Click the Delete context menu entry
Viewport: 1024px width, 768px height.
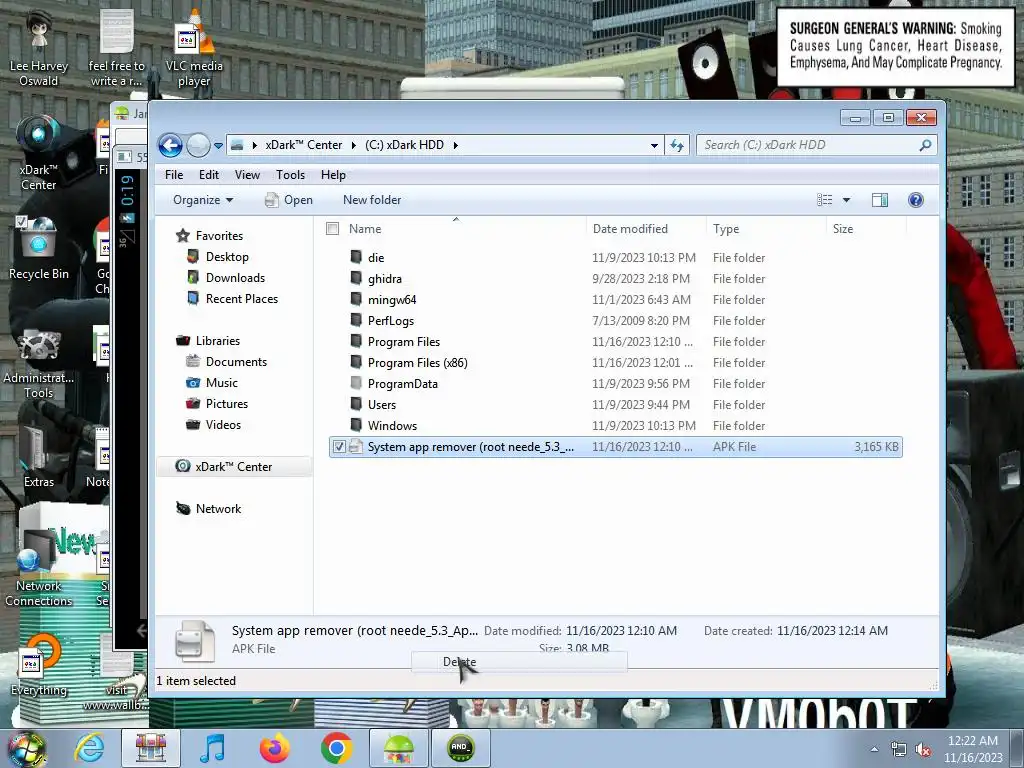(x=519, y=662)
